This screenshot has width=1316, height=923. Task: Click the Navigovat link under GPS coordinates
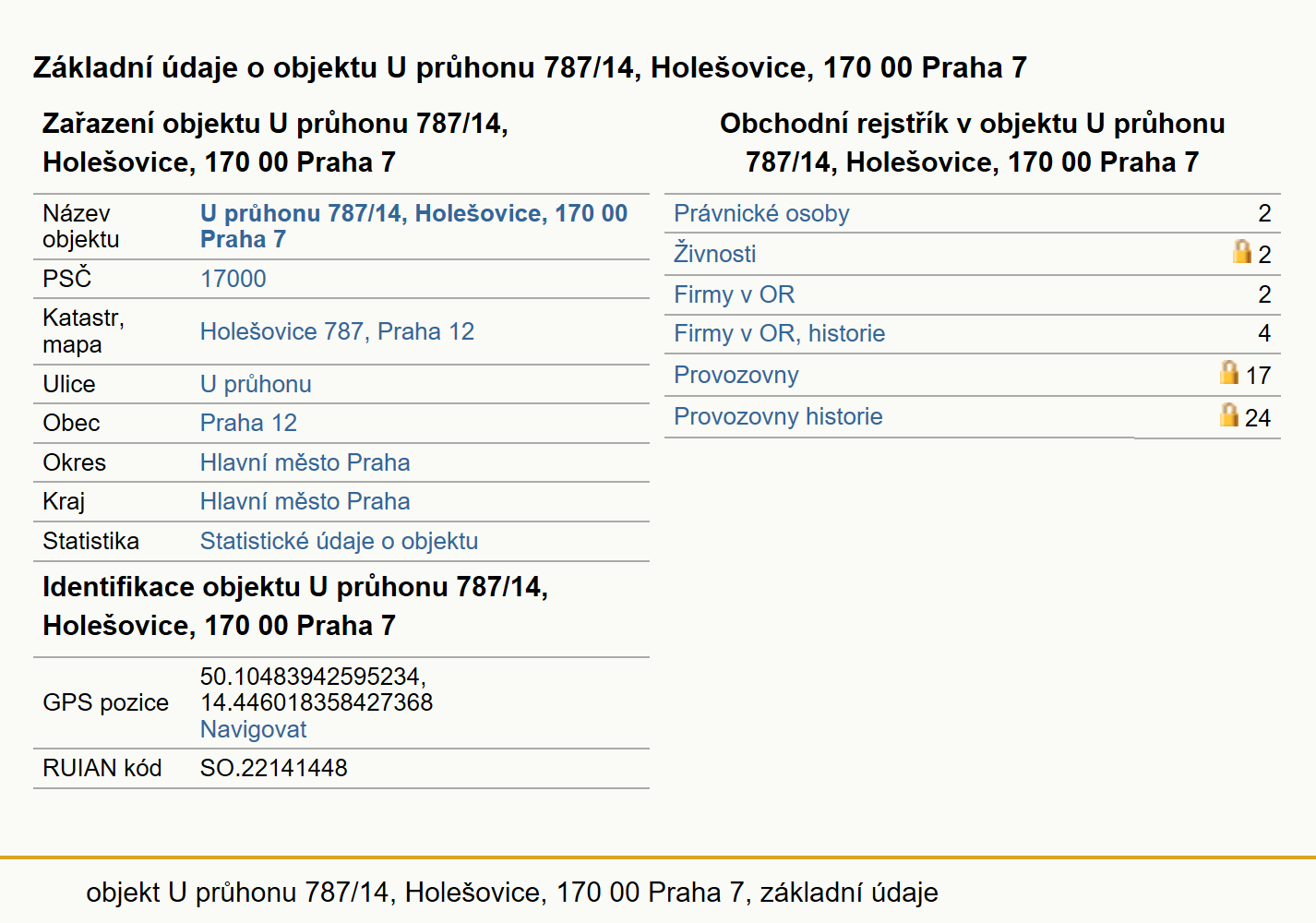tap(253, 729)
